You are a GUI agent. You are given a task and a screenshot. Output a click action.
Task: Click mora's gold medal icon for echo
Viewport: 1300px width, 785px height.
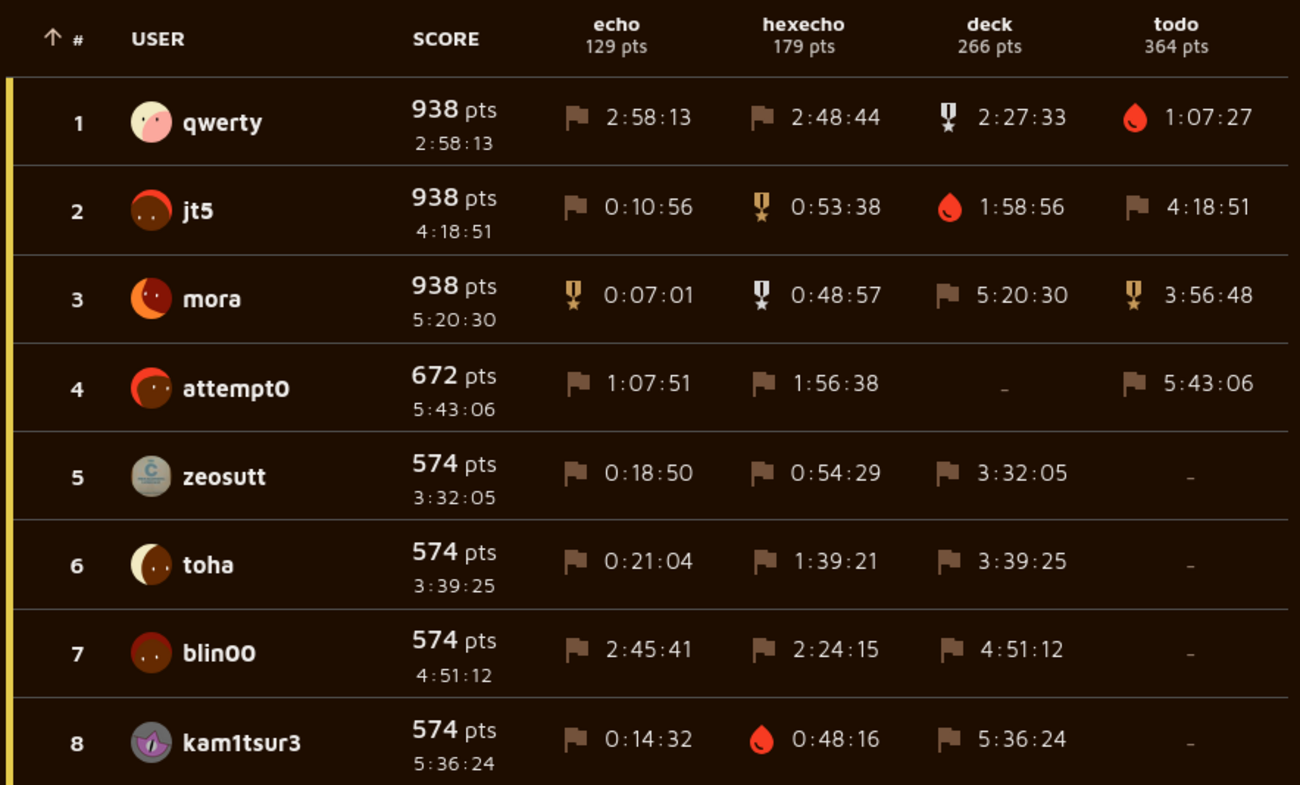tap(573, 295)
